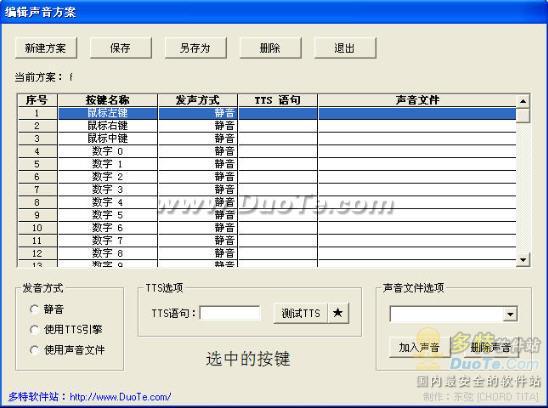Click the 按键名称 column header
548x408 pixels.
(x=108, y=100)
